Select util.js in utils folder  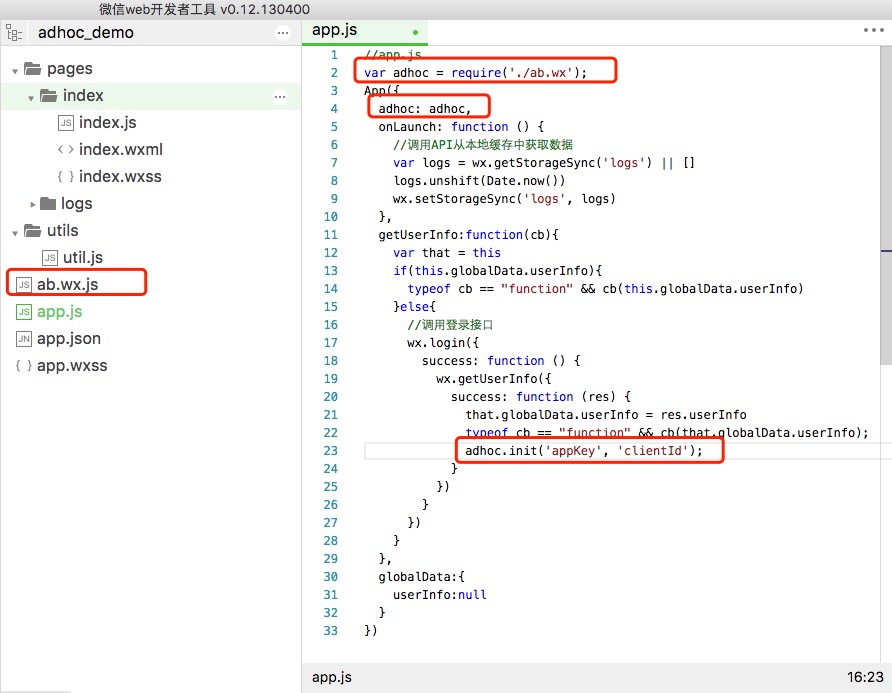point(83,258)
